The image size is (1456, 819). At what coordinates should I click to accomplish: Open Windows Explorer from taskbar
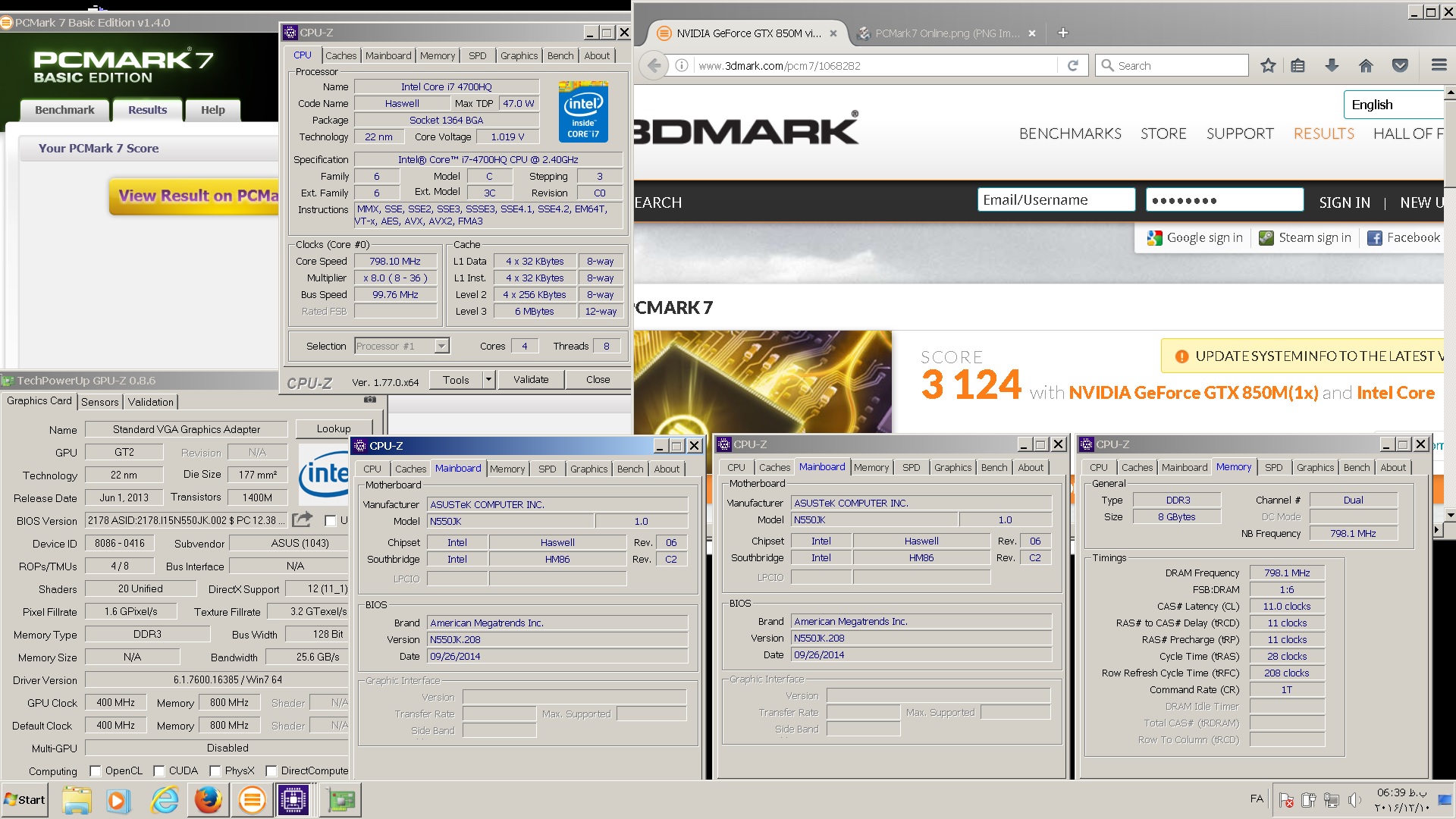point(77,800)
